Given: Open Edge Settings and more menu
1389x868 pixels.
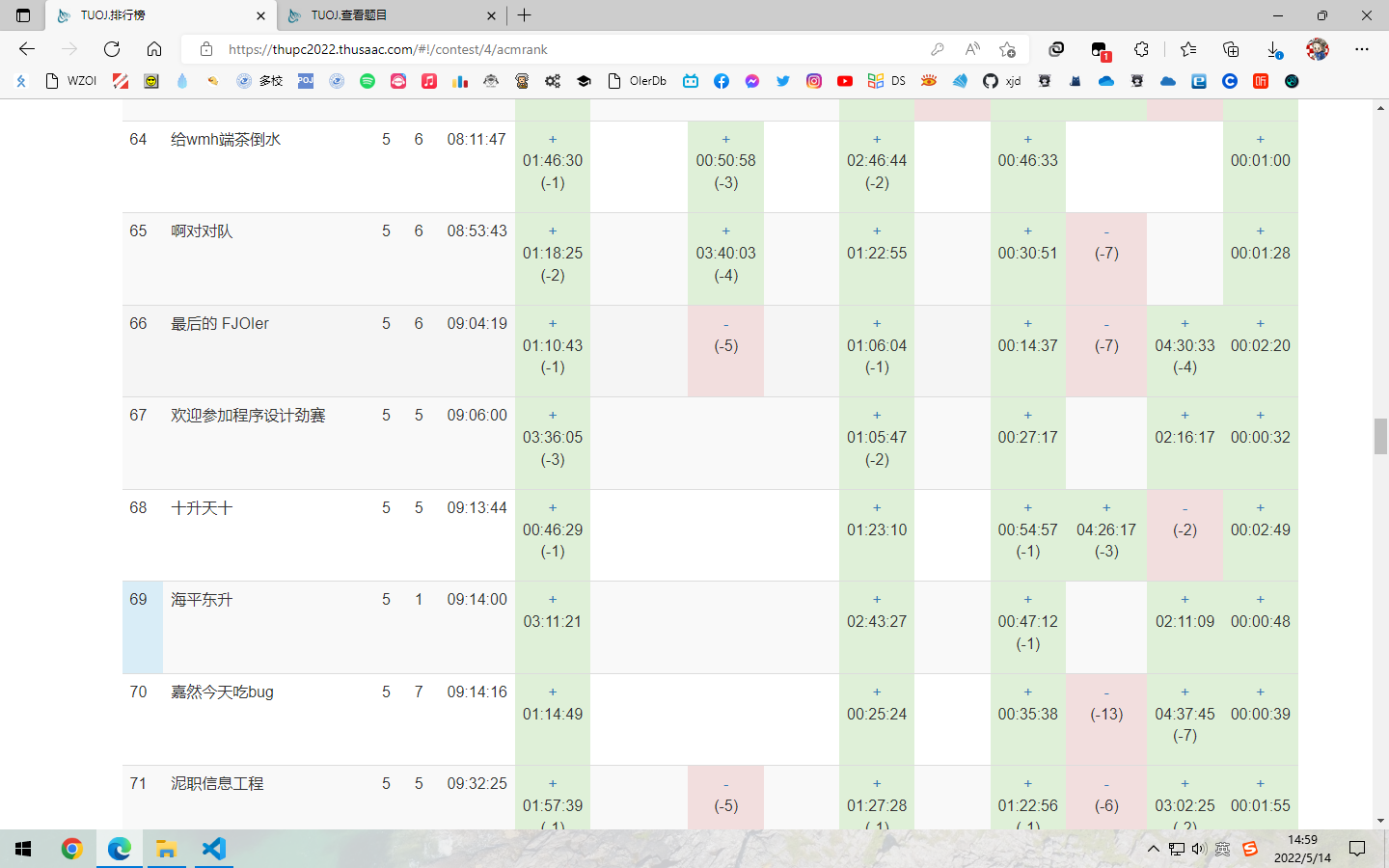Looking at the screenshot, I should (1361, 49).
